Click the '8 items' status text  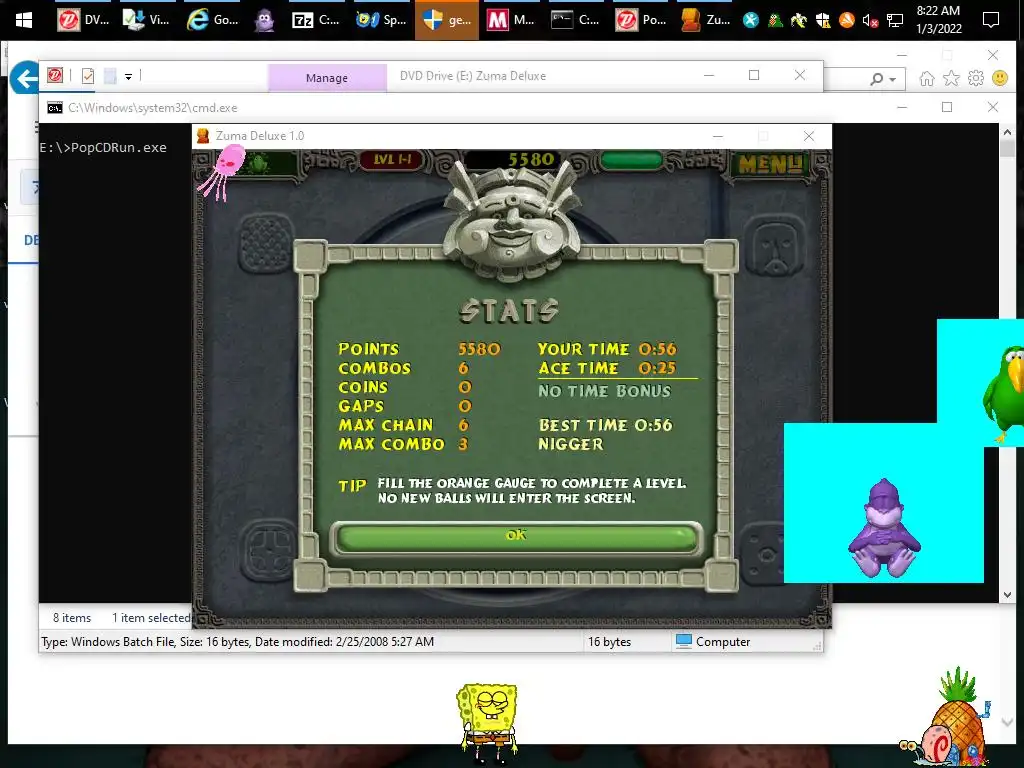tap(72, 618)
